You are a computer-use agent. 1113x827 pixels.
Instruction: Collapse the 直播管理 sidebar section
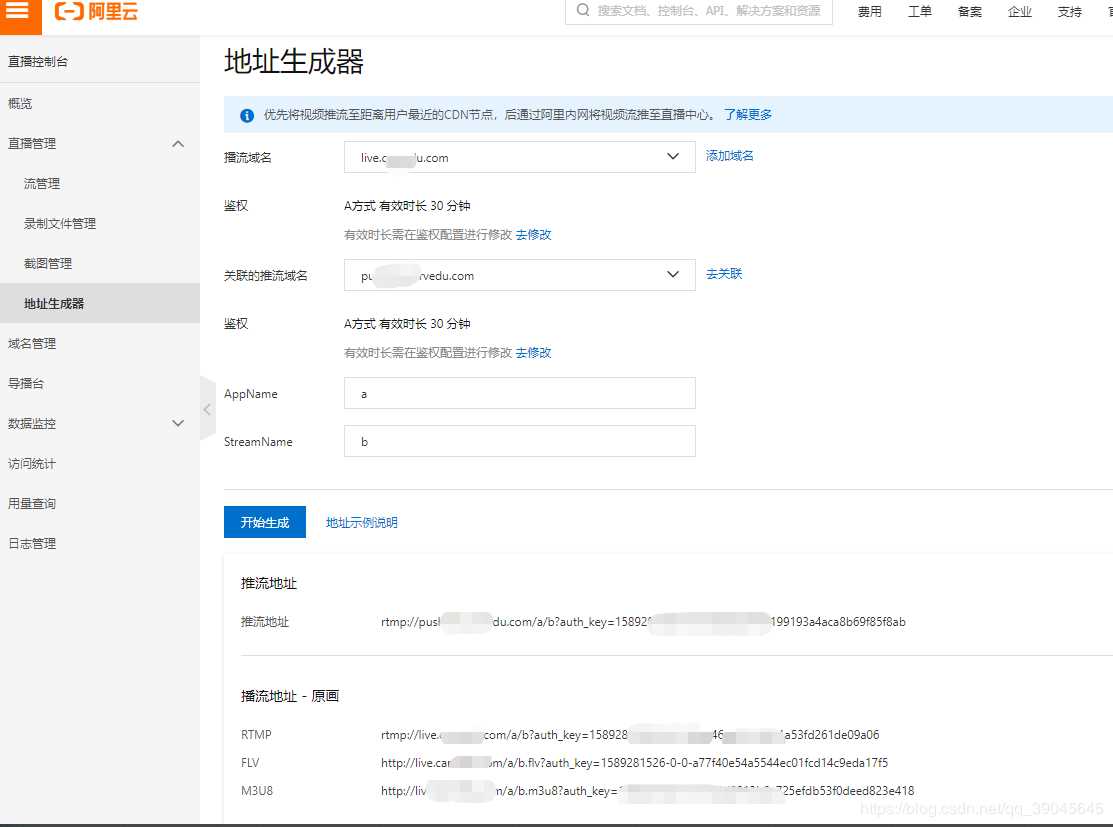click(178, 143)
